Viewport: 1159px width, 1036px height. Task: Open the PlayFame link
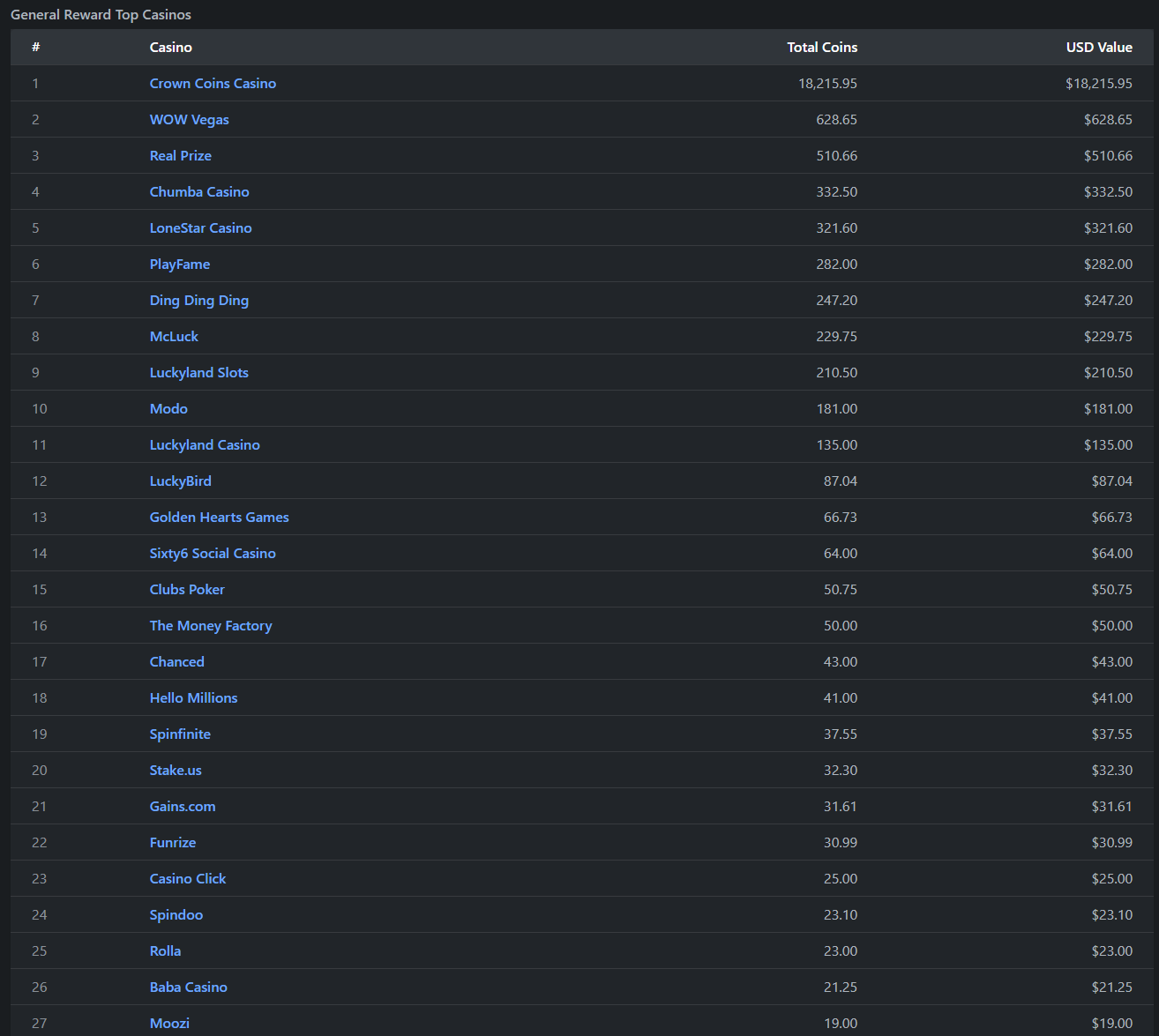click(x=179, y=264)
